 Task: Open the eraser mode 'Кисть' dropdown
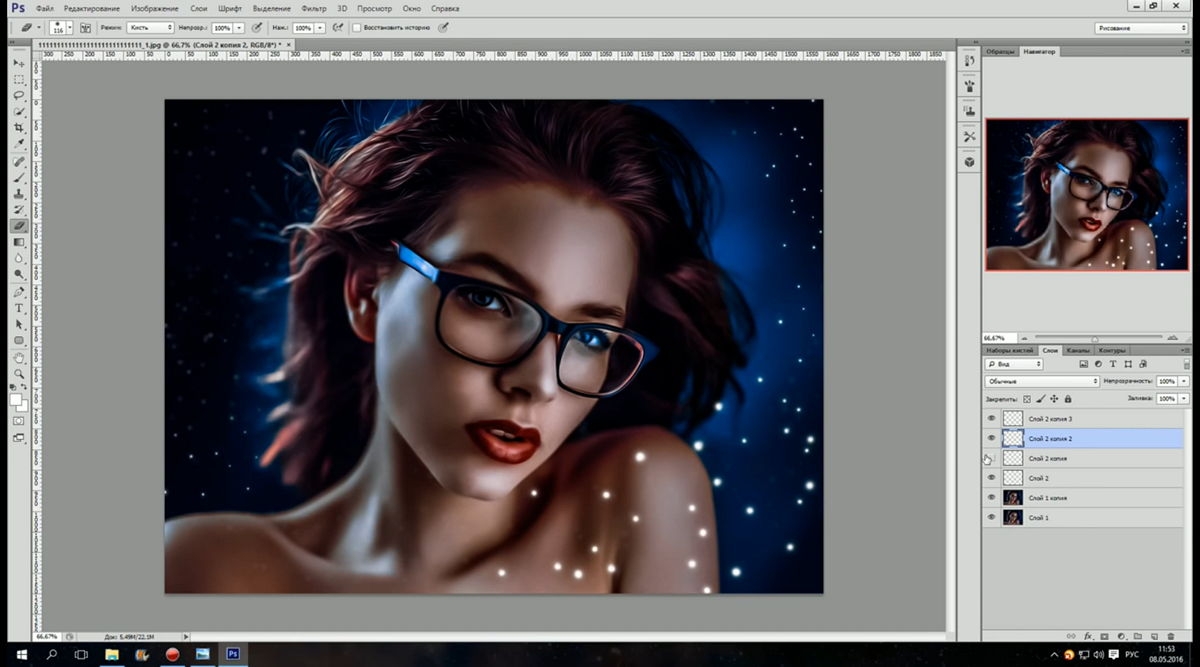point(149,28)
